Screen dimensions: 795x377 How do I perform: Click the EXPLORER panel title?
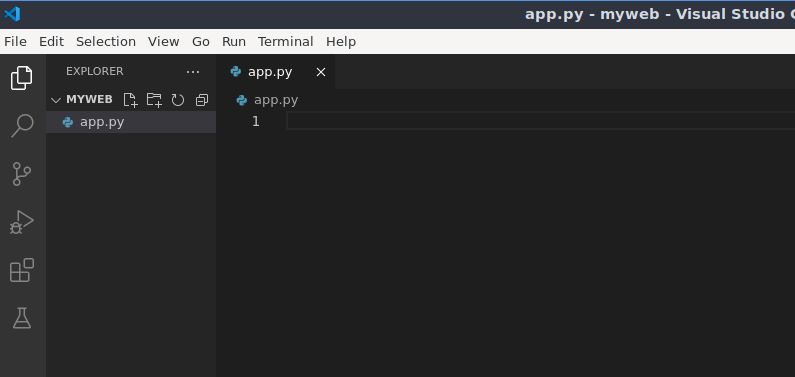click(94, 71)
